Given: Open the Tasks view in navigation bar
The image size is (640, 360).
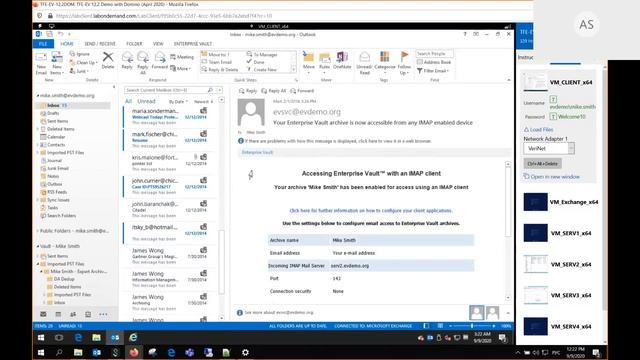Looking at the screenshot, I should click(x=88, y=314).
